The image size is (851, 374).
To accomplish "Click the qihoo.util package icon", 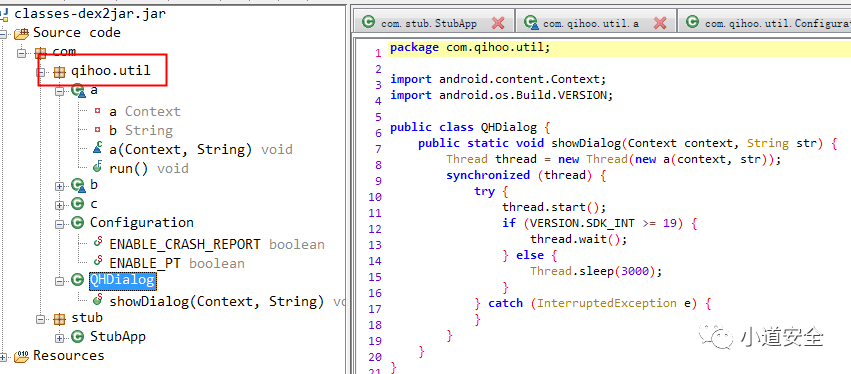I will tap(59, 71).
